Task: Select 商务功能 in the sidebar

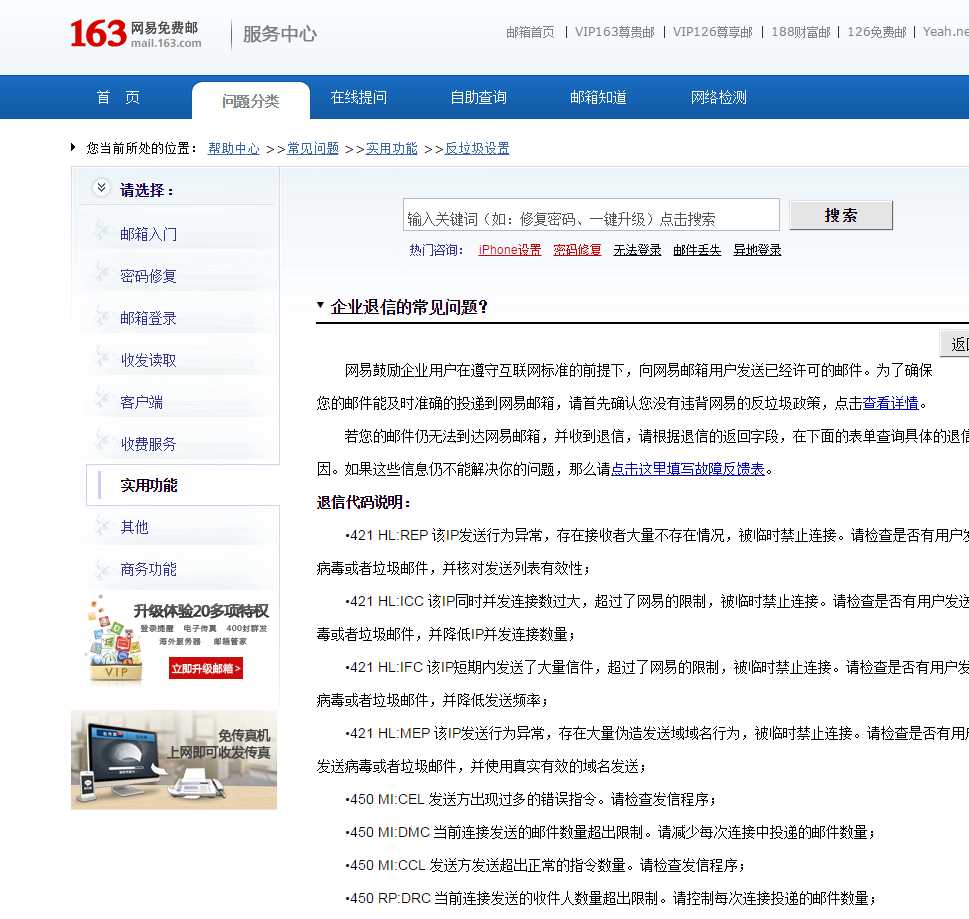Action: (x=148, y=569)
